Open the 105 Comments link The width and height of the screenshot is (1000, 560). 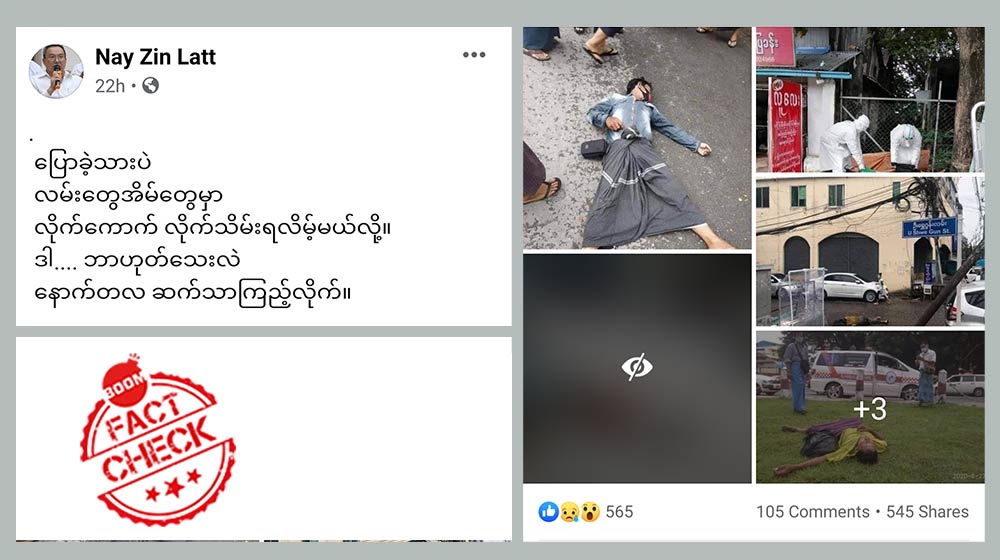point(812,512)
